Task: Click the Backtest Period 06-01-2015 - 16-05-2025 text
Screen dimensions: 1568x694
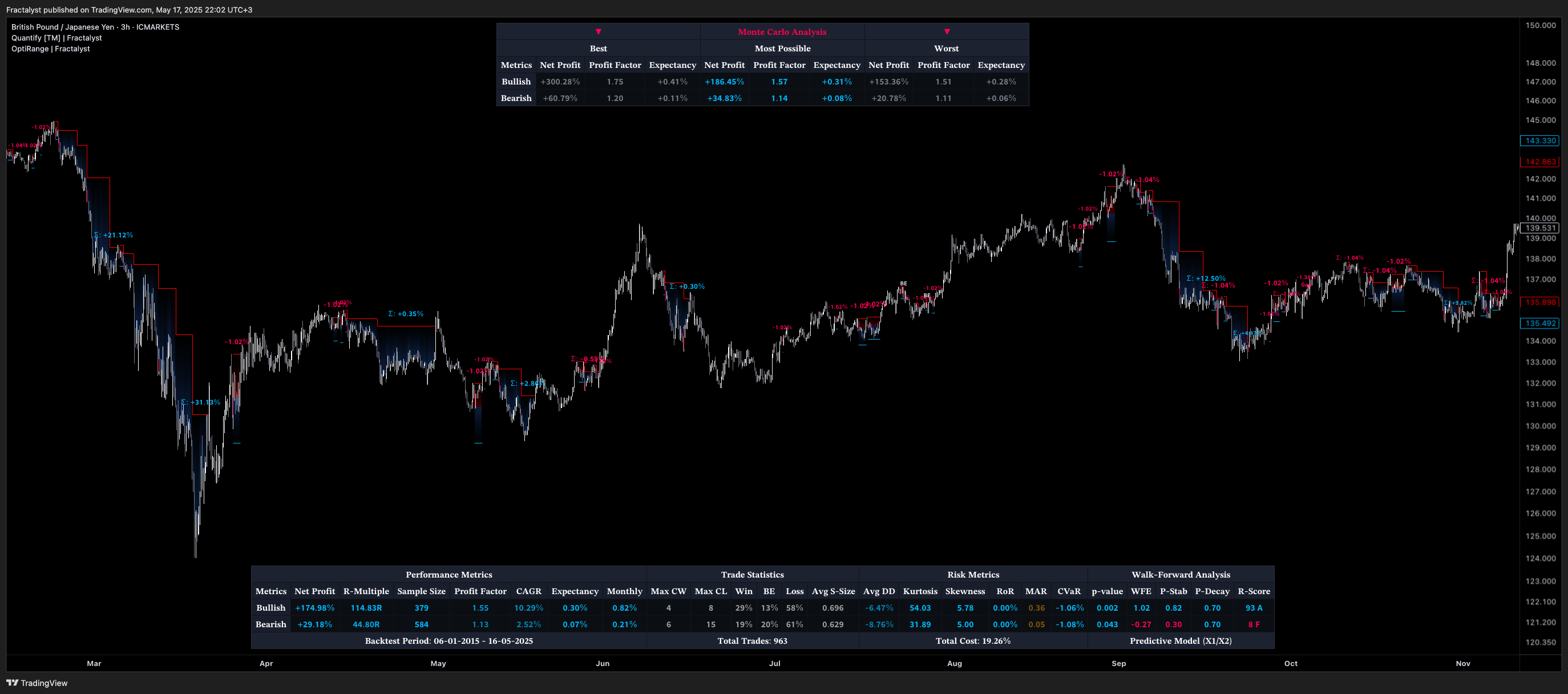Action: click(x=448, y=641)
